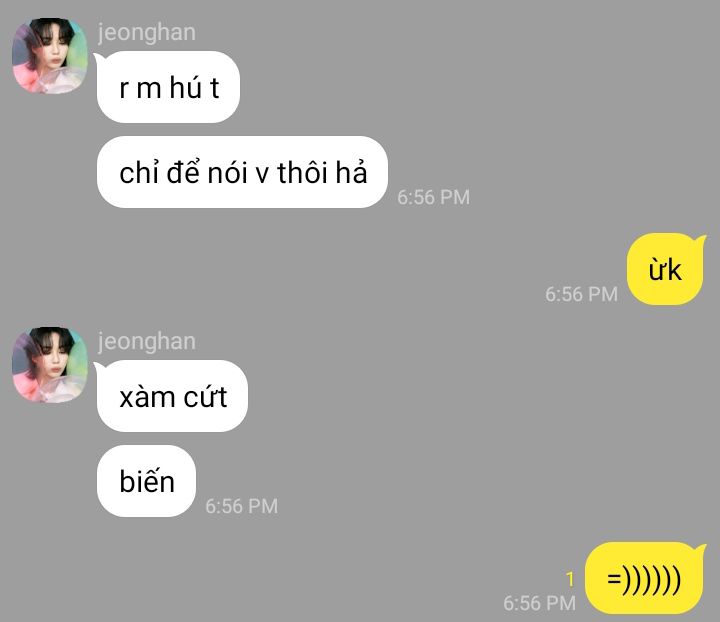
Task: Open jeonghan's profile picture above 'r m hú t'
Action: [50, 56]
